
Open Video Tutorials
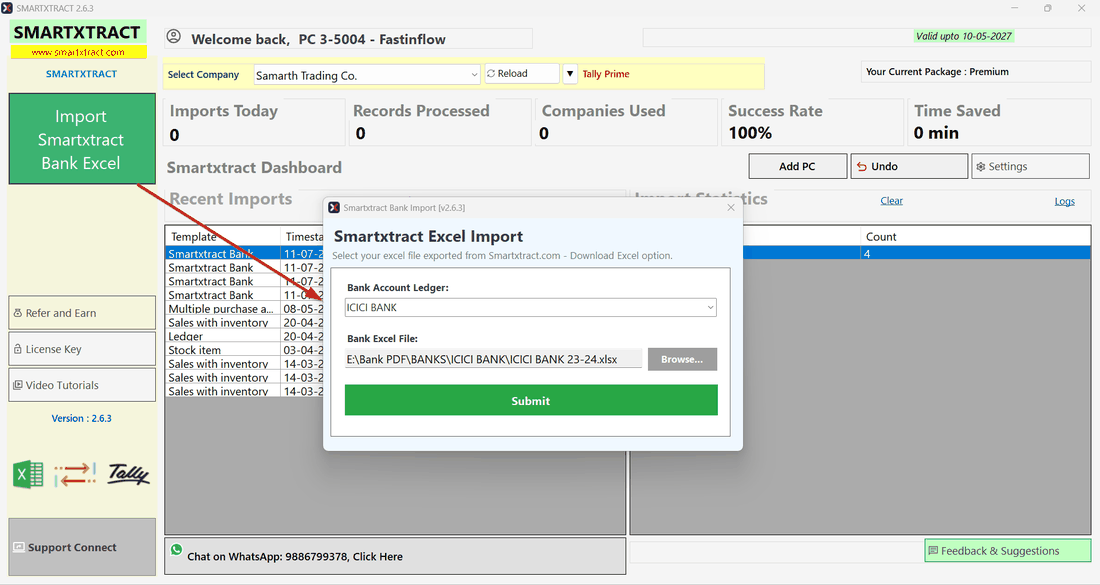pyautogui.click(x=82, y=385)
